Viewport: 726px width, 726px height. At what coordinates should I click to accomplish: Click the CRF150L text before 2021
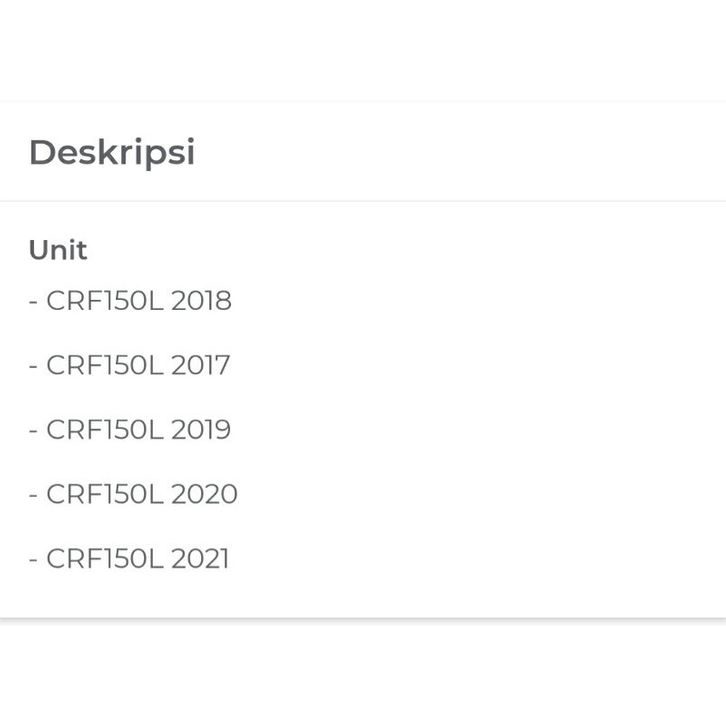(x=104, y=558)
